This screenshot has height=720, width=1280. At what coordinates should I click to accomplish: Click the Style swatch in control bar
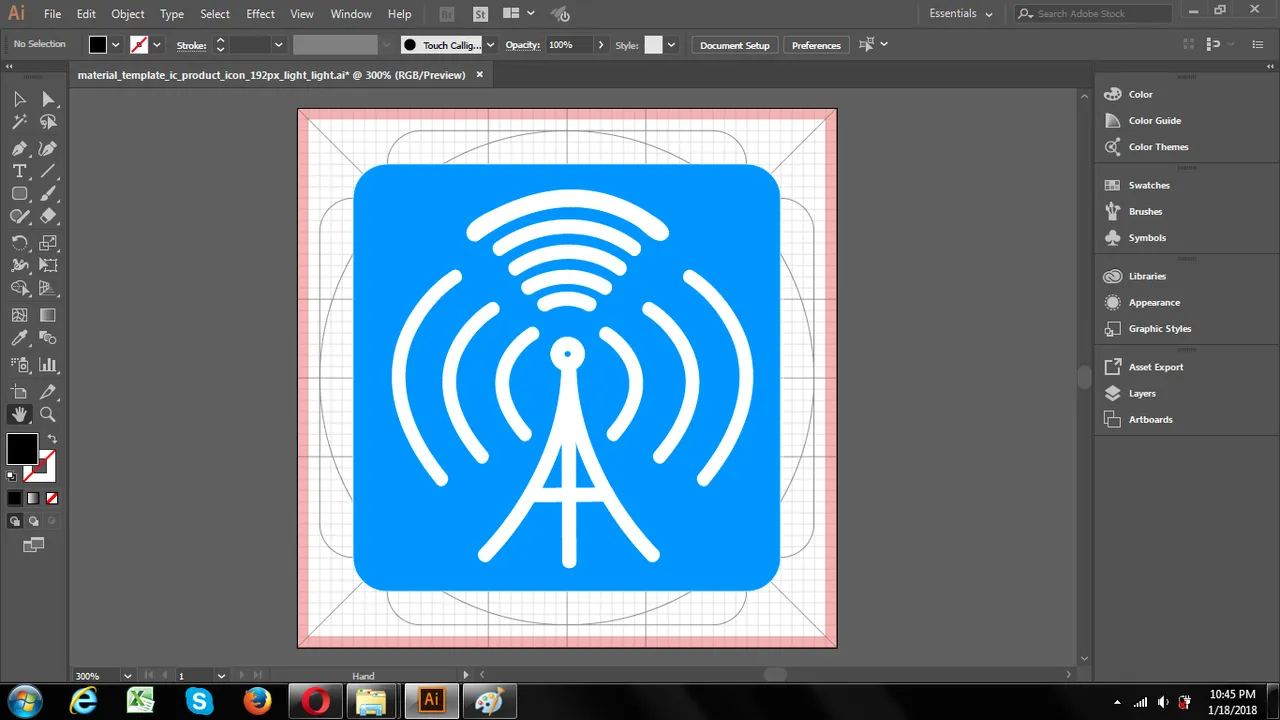click(653, 45)
